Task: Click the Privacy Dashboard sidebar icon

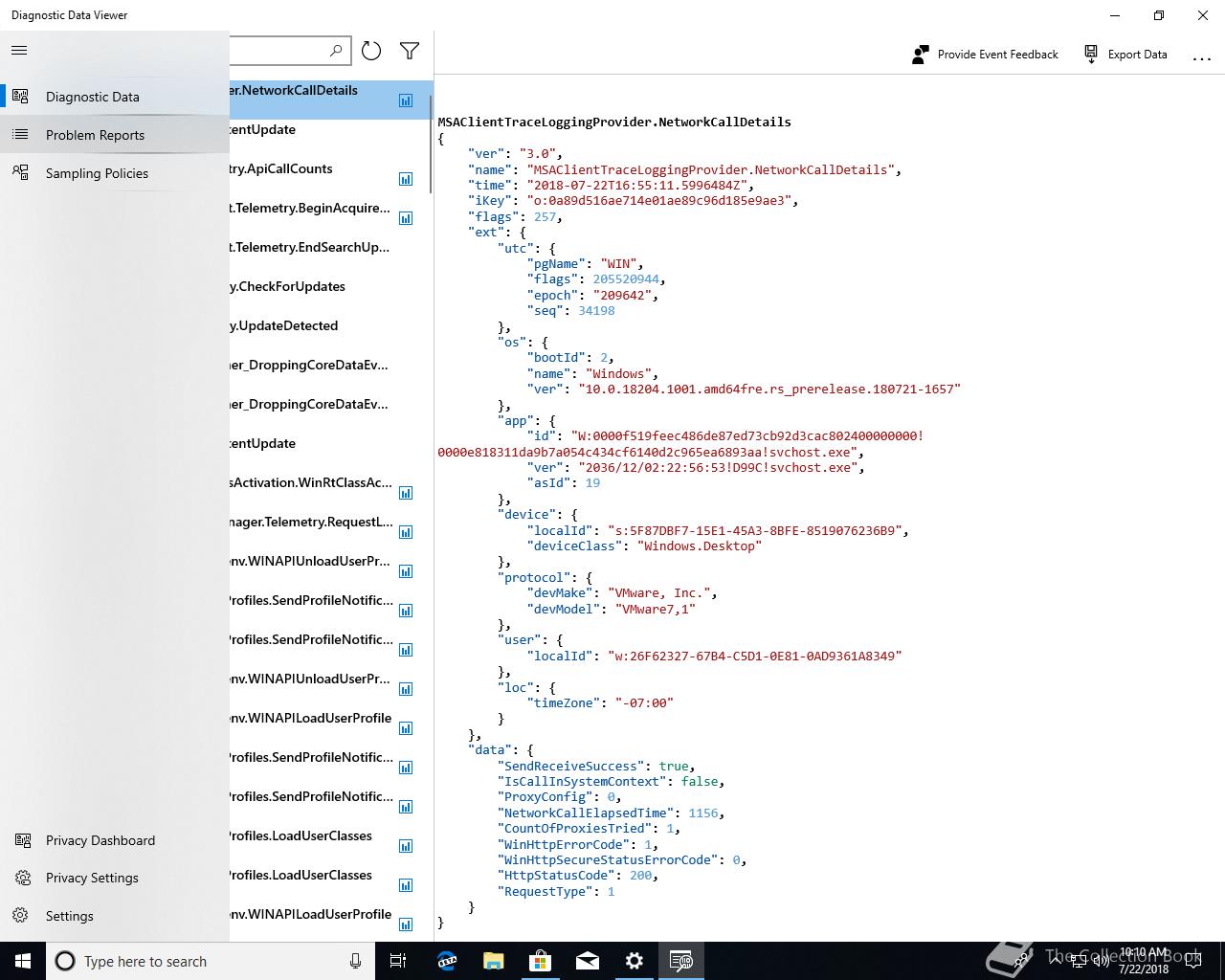Action: pos(23,840)
